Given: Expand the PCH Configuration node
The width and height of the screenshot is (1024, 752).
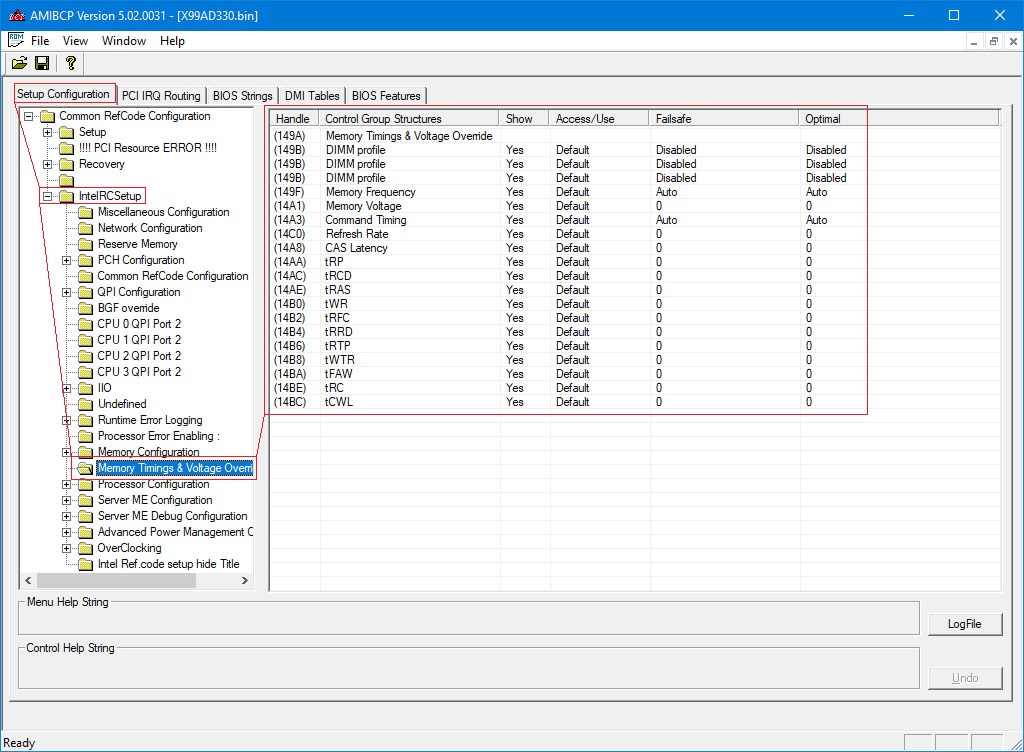Looking at the screenshot, I should (x=66, y=260).
